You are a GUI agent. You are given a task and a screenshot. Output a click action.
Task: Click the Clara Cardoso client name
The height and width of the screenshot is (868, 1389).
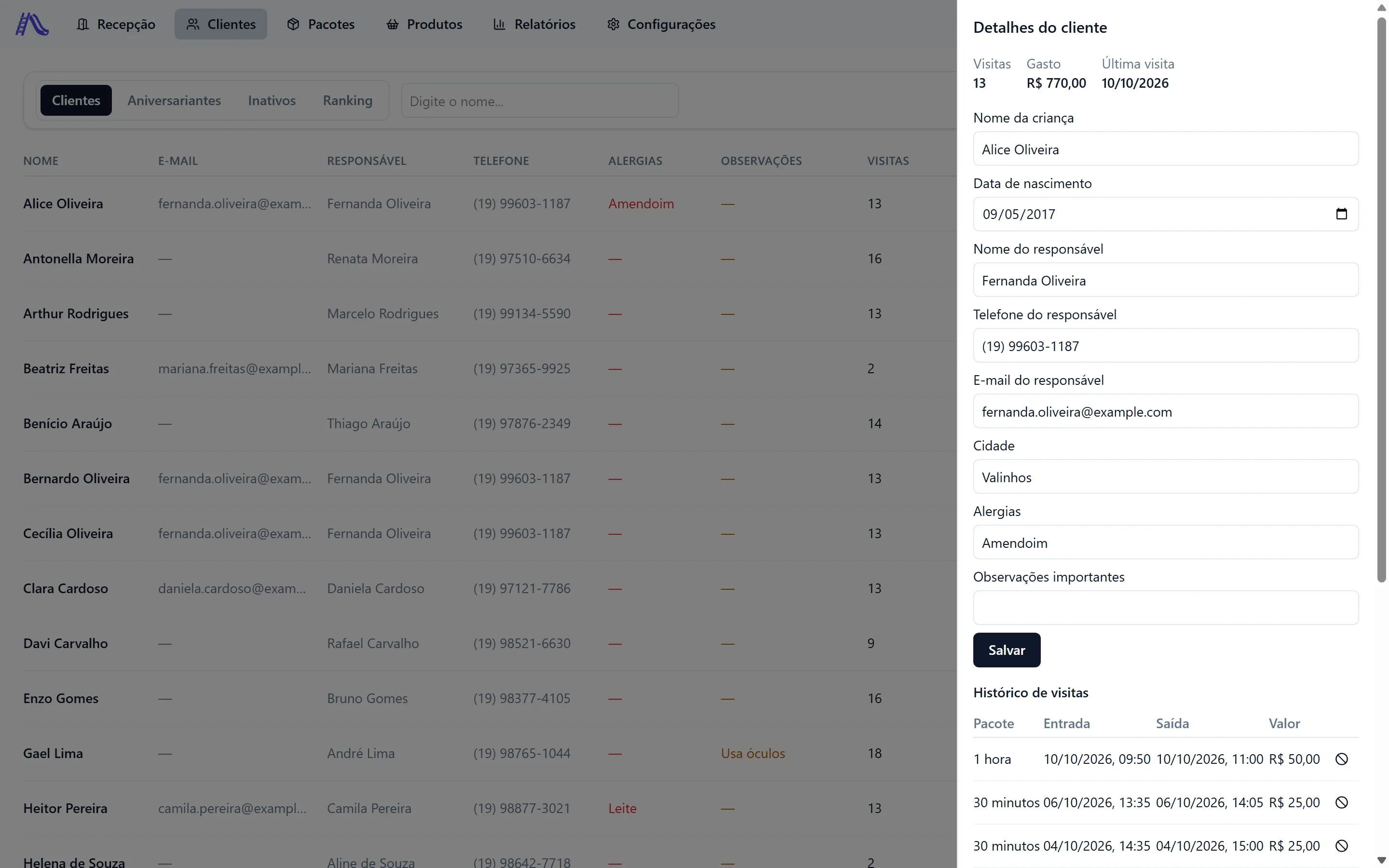point(66,588)
